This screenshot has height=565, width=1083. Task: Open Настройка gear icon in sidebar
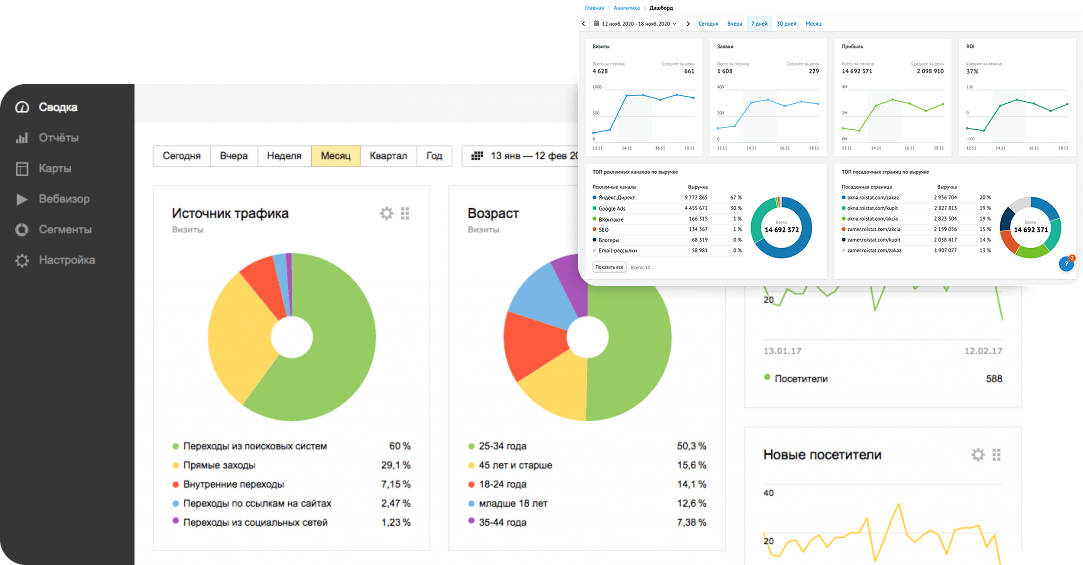22,260
